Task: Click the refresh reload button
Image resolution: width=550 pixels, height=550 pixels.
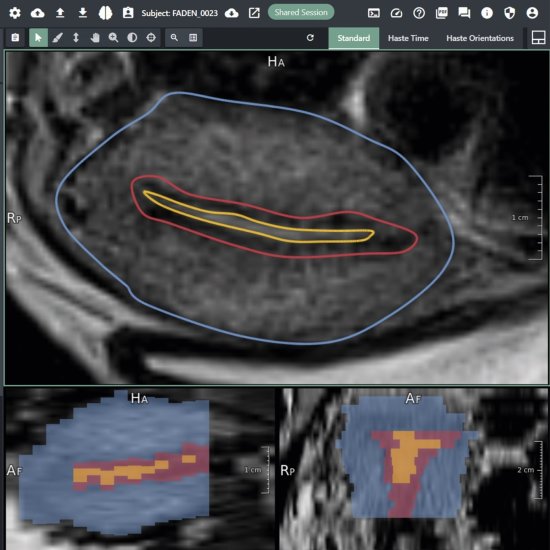Action: pyautogui.click(x=310, y=38)
